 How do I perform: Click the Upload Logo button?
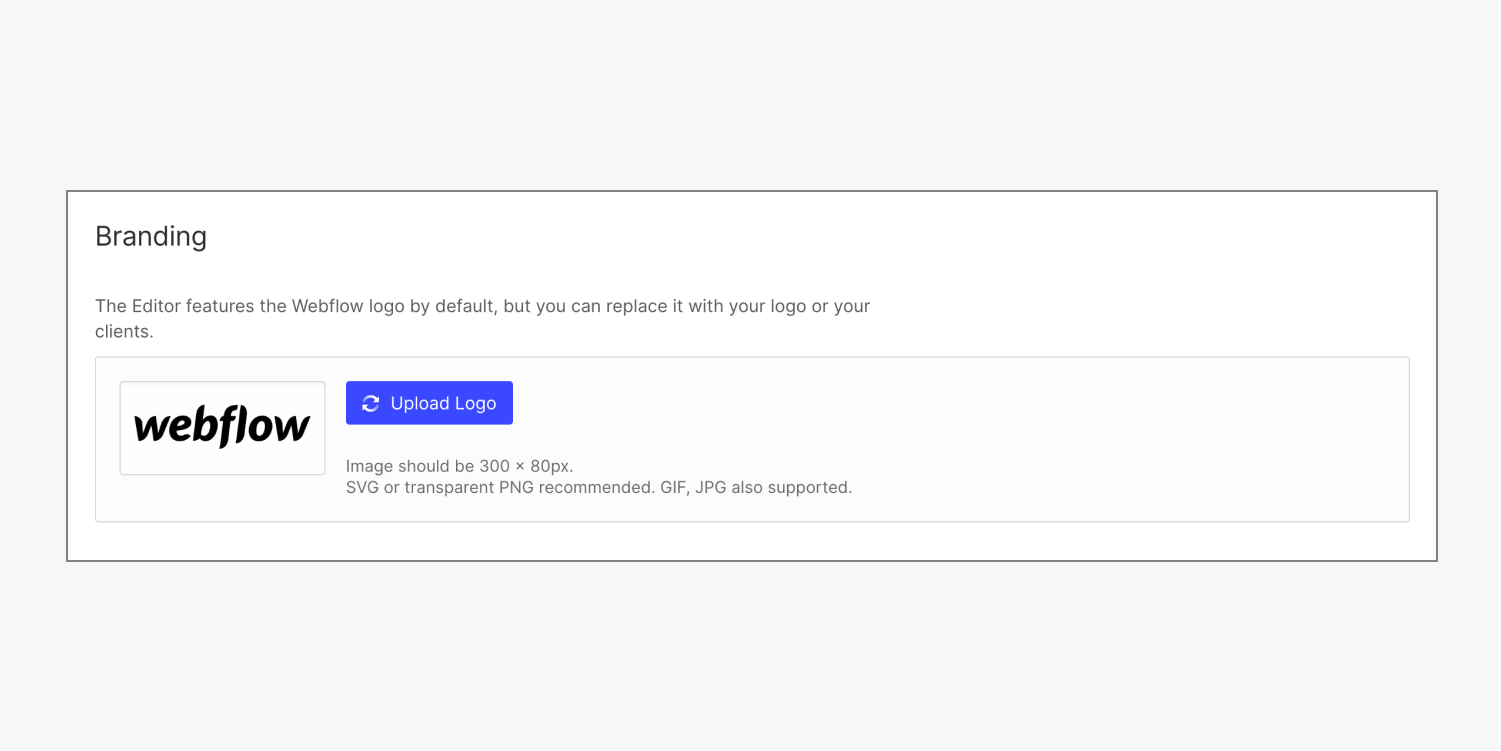pyautogui.click(x=429, y=403)
